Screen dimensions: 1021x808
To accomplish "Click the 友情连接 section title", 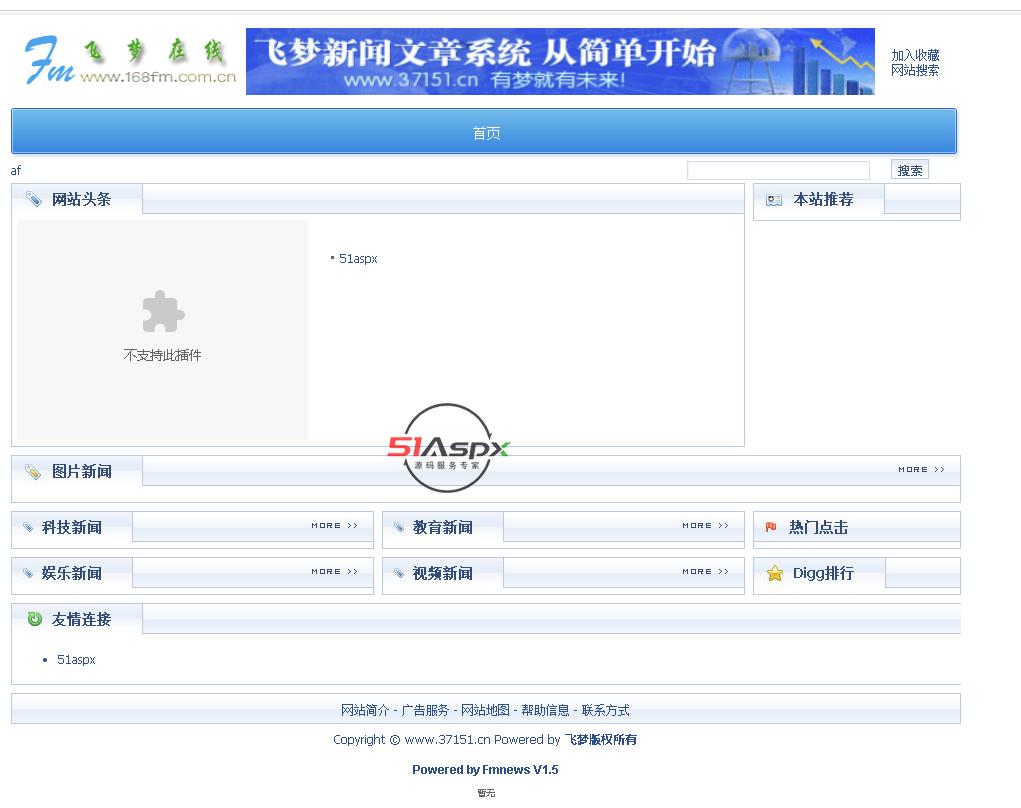I will click(81, 619).
